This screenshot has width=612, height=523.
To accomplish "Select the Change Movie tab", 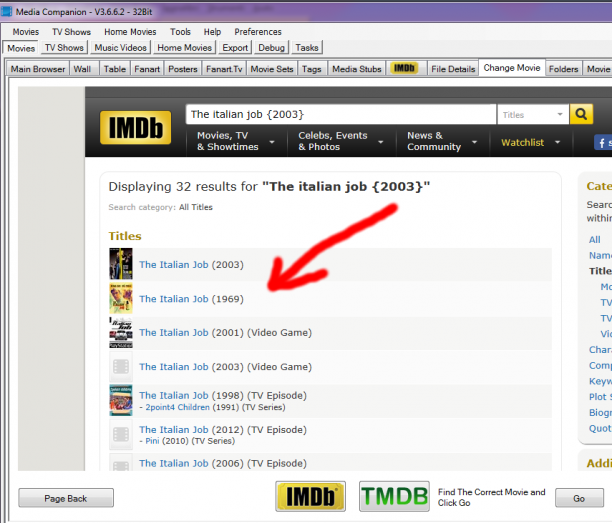I will click(512, 68).
